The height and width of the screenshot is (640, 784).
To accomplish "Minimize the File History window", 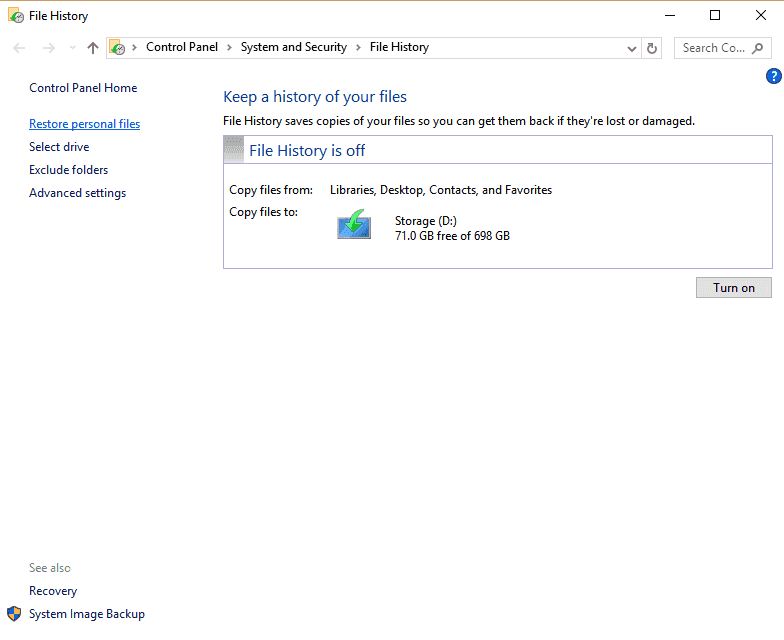I will coord(670,16).
